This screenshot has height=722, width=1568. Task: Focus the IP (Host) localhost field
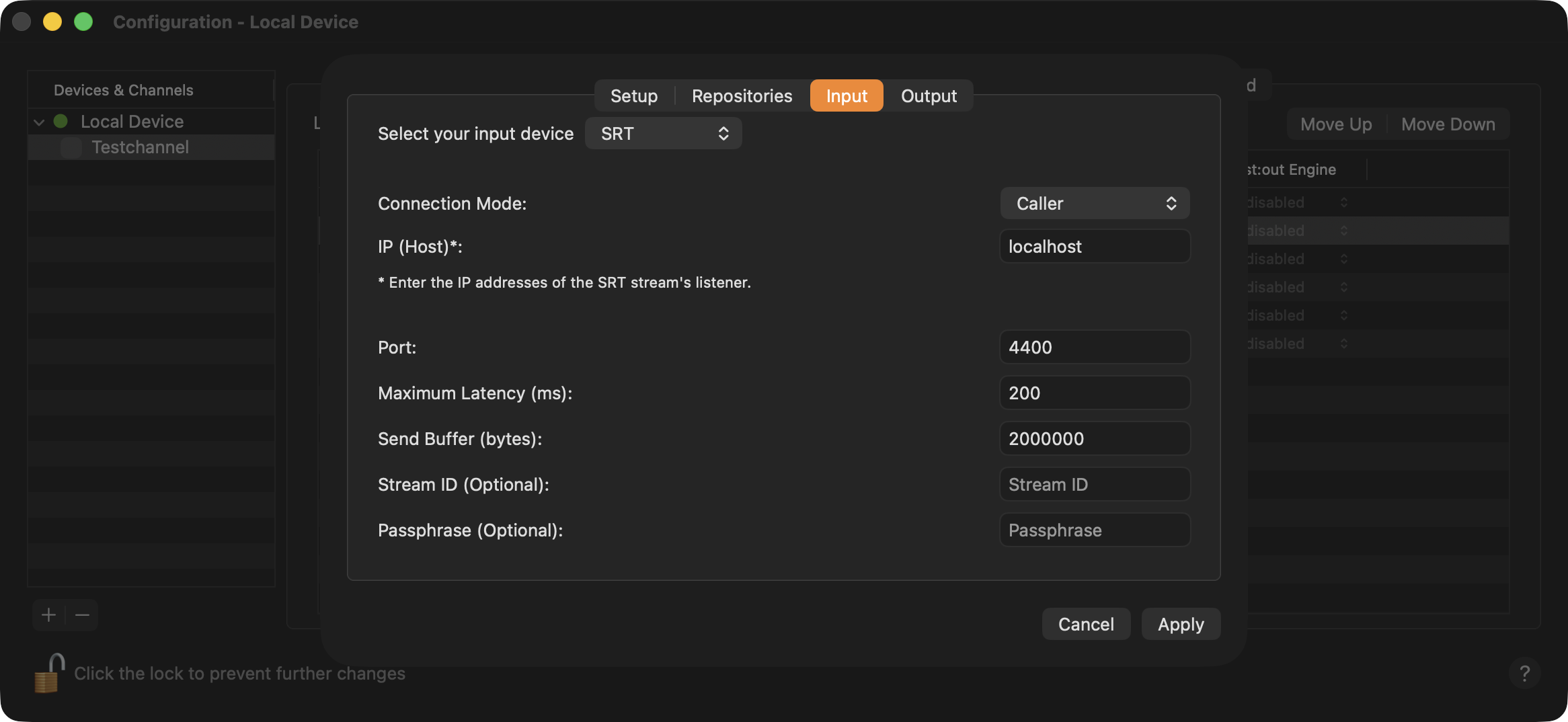(x=1095, y=246)
